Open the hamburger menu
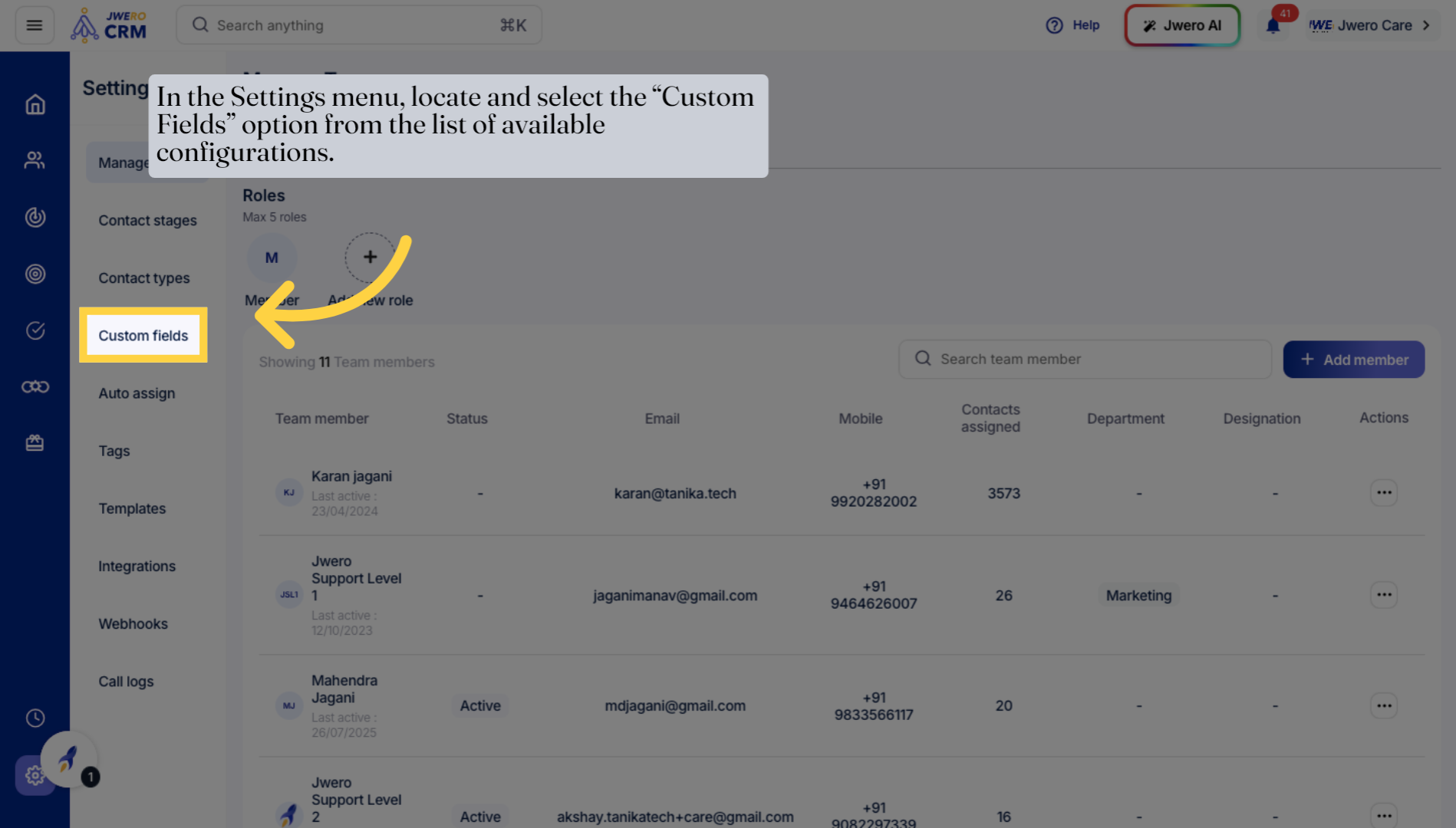This screenshot has height=828, width=1456. [x=35, y=25]
